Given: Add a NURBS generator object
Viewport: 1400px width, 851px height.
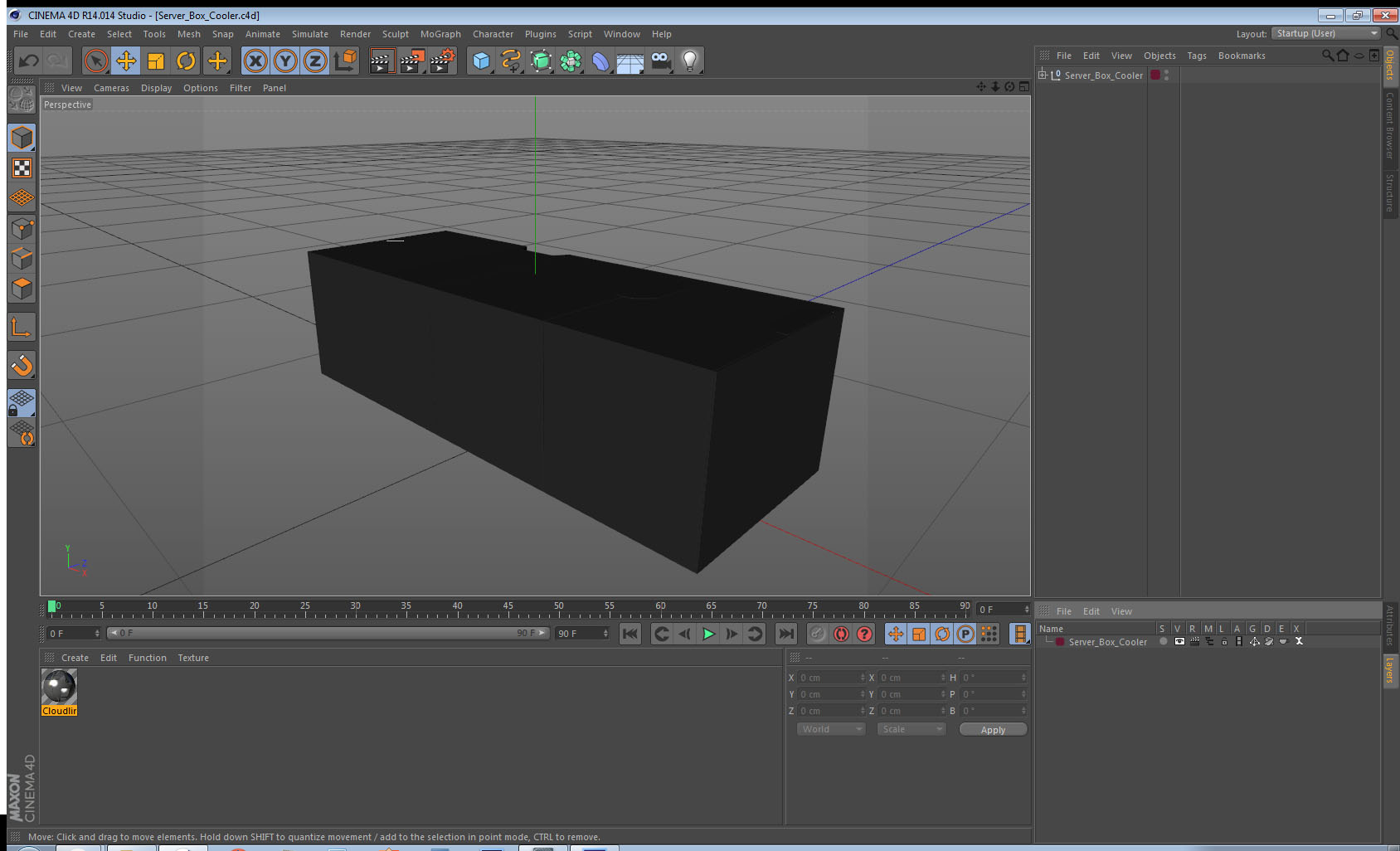Looking at the screenshot, I should 541,61.
